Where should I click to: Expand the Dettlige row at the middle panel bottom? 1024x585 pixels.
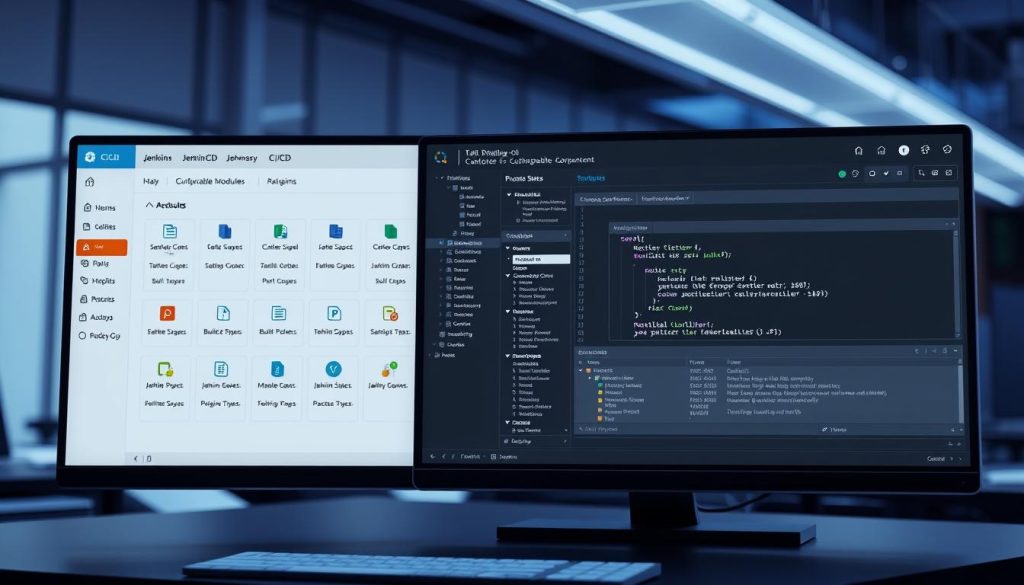point(536,442)
